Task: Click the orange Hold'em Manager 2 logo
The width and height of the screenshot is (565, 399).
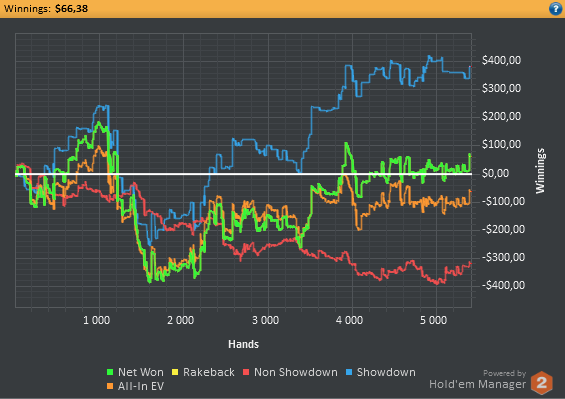Action: tap(542, 382)
